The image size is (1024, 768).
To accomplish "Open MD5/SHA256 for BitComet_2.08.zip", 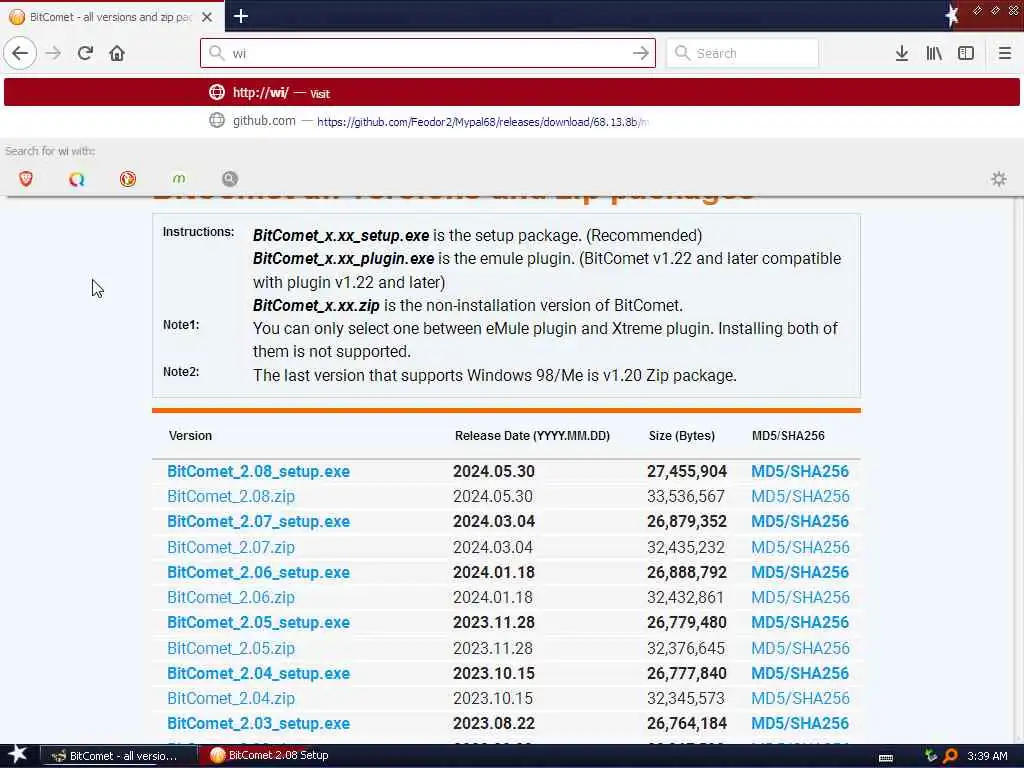I will (x=800, y=496).
